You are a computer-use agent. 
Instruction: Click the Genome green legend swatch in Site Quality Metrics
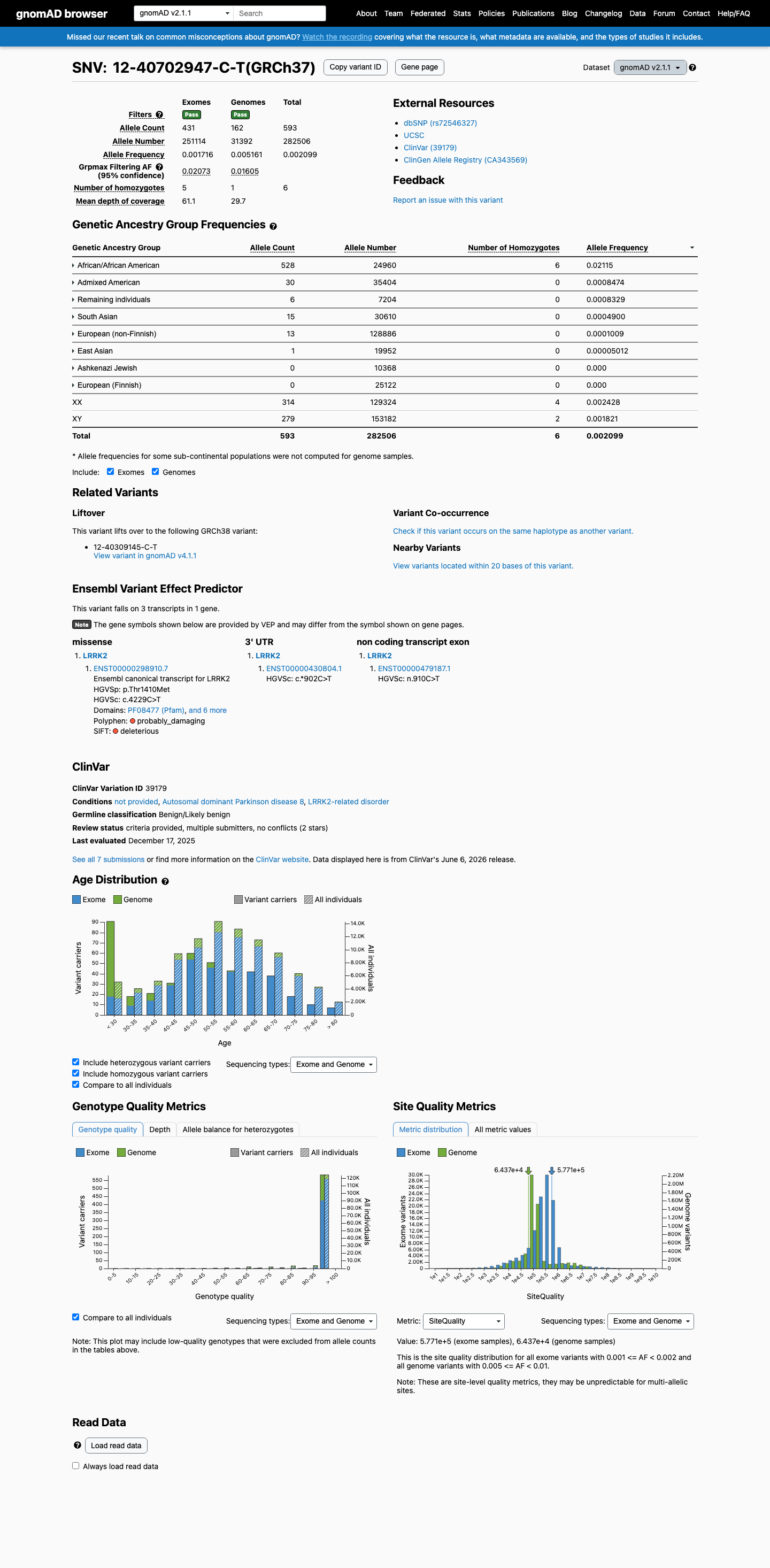443,1152
